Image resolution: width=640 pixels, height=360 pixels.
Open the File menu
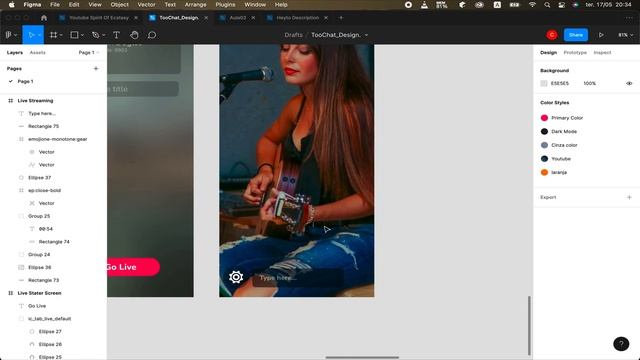point(55,4)
